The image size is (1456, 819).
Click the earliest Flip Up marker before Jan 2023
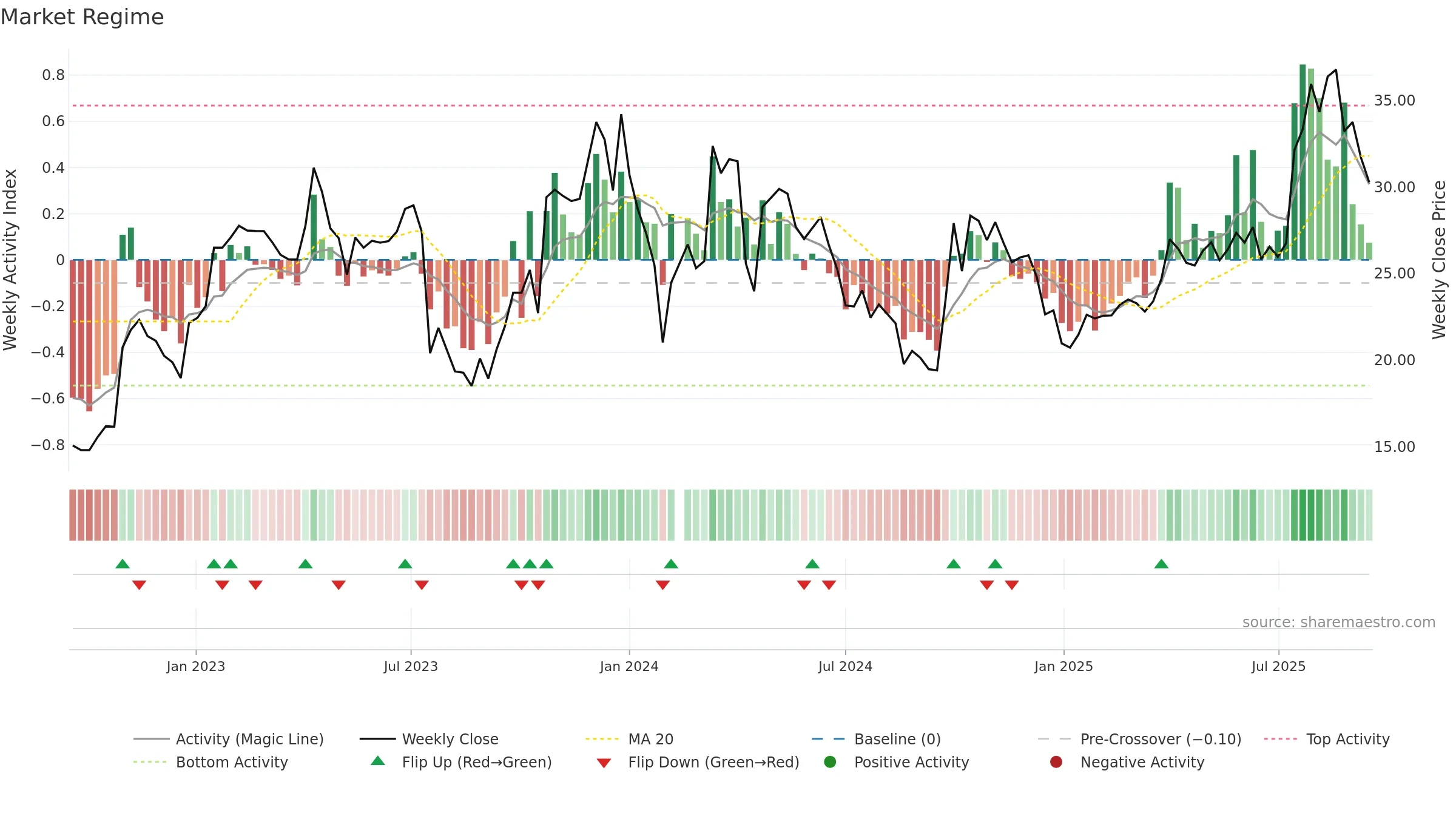point(123,564)
